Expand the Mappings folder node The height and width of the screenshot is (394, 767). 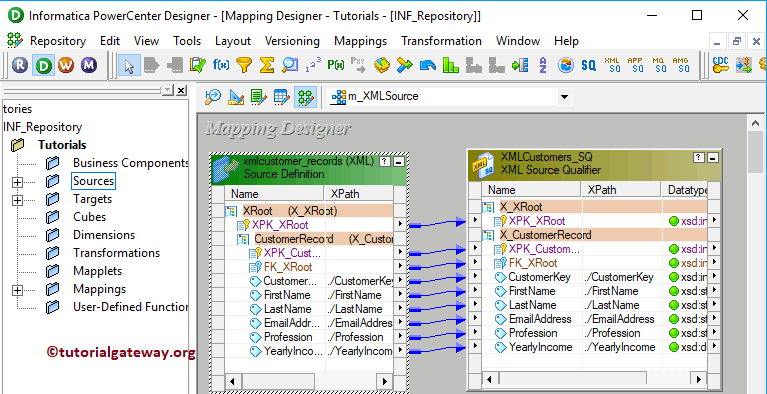click(18, 290)
